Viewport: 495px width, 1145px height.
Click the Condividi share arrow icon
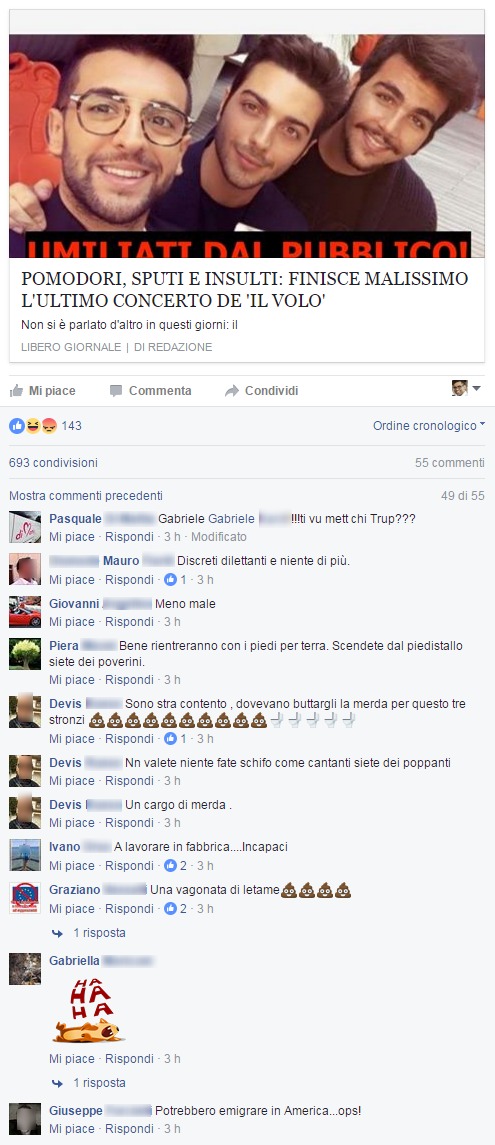pos(232,391)
